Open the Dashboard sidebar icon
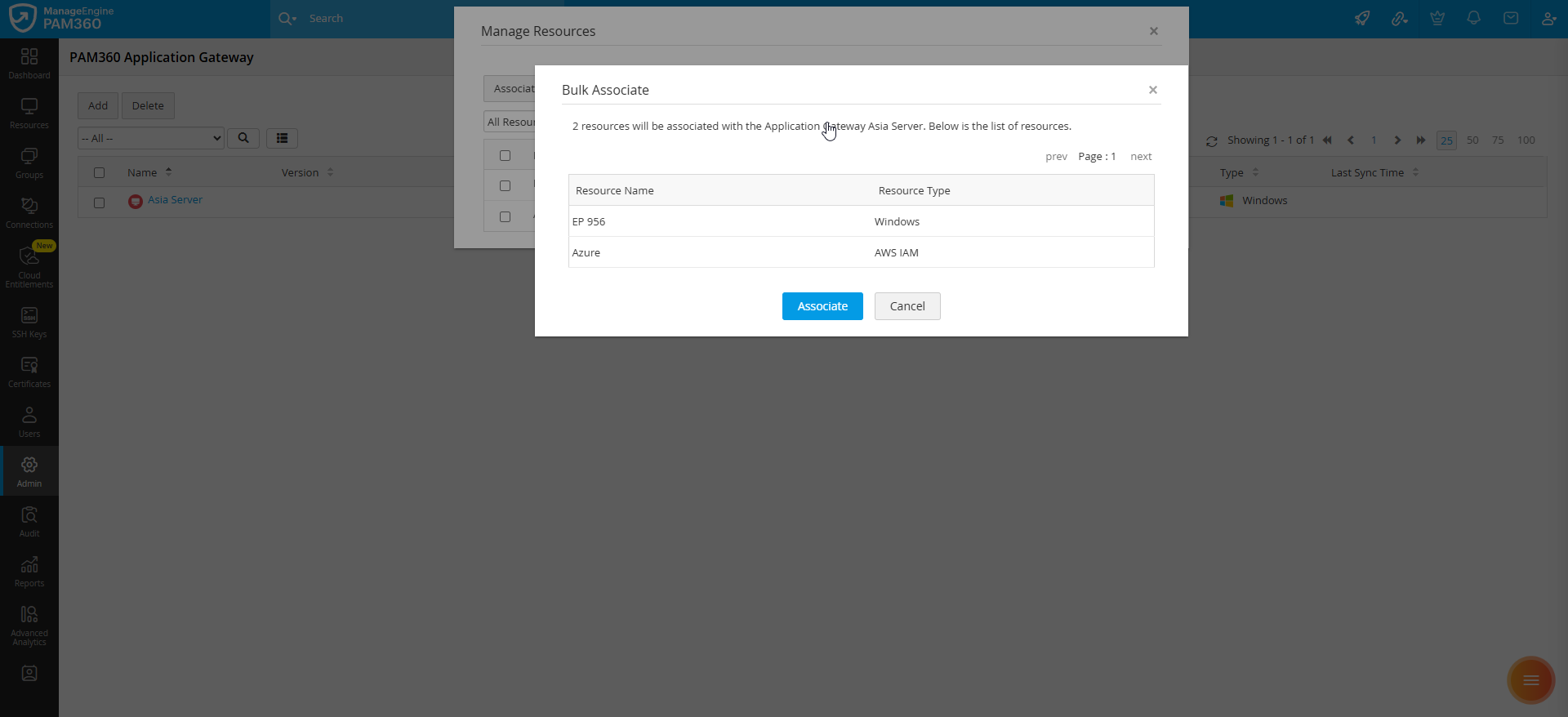1568x717 pixels. coord(29,63)
